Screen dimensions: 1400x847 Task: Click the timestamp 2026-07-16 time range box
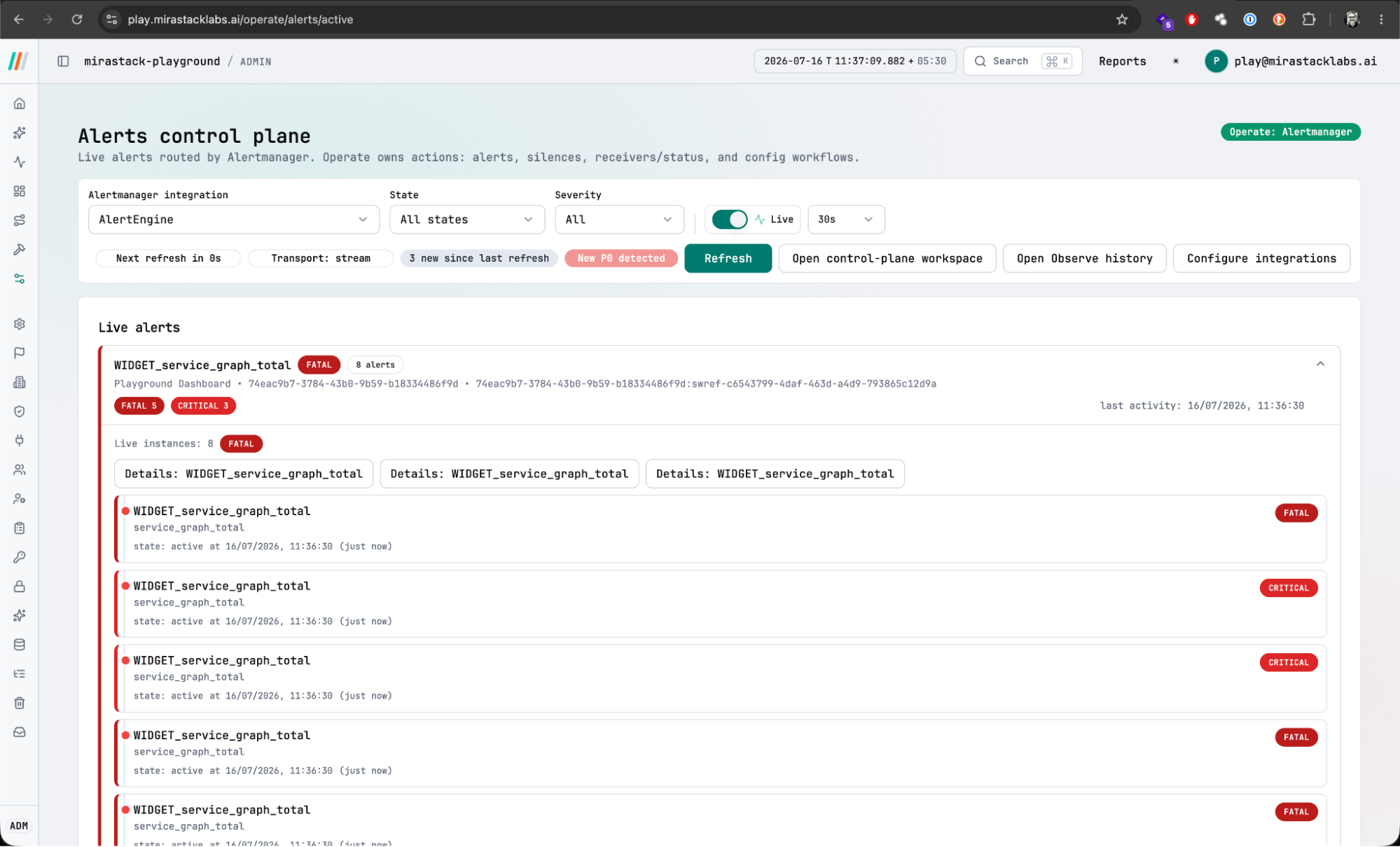pos(854,62)
